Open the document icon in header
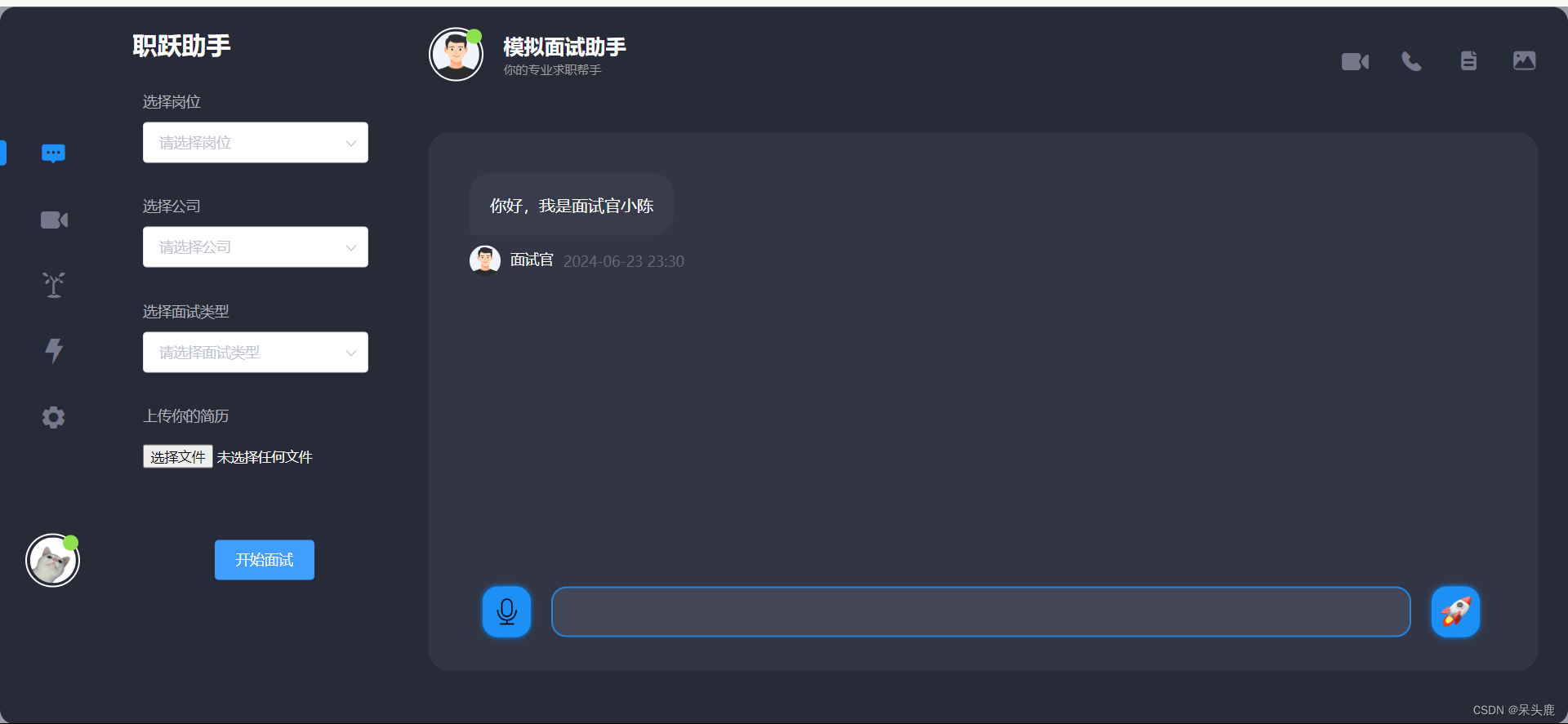The width and height of the screenshot is (1568, 724). click(1468, 60)
